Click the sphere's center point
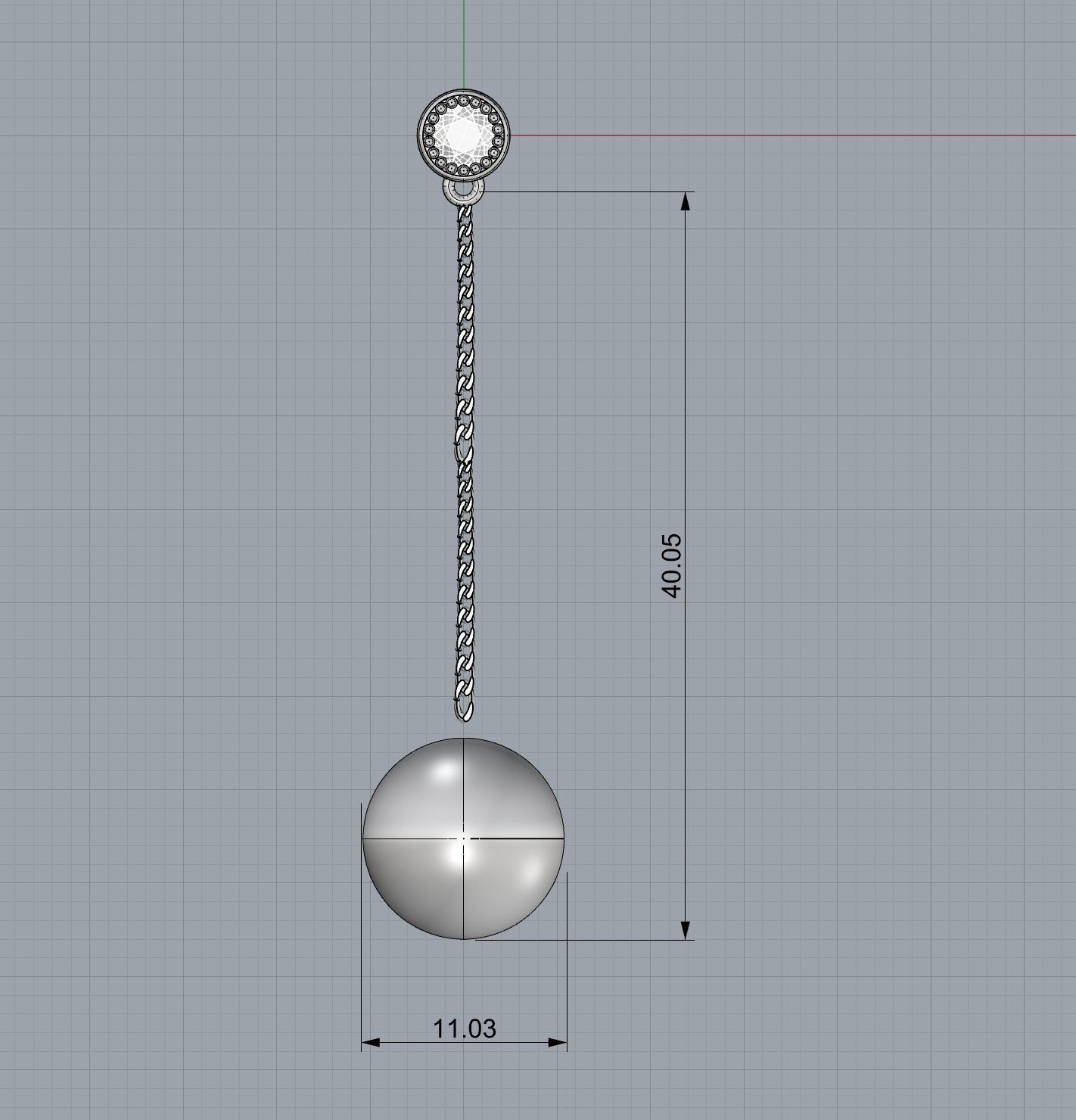The height and width of the screenshot is (1120, 1076). coord(464,838)
